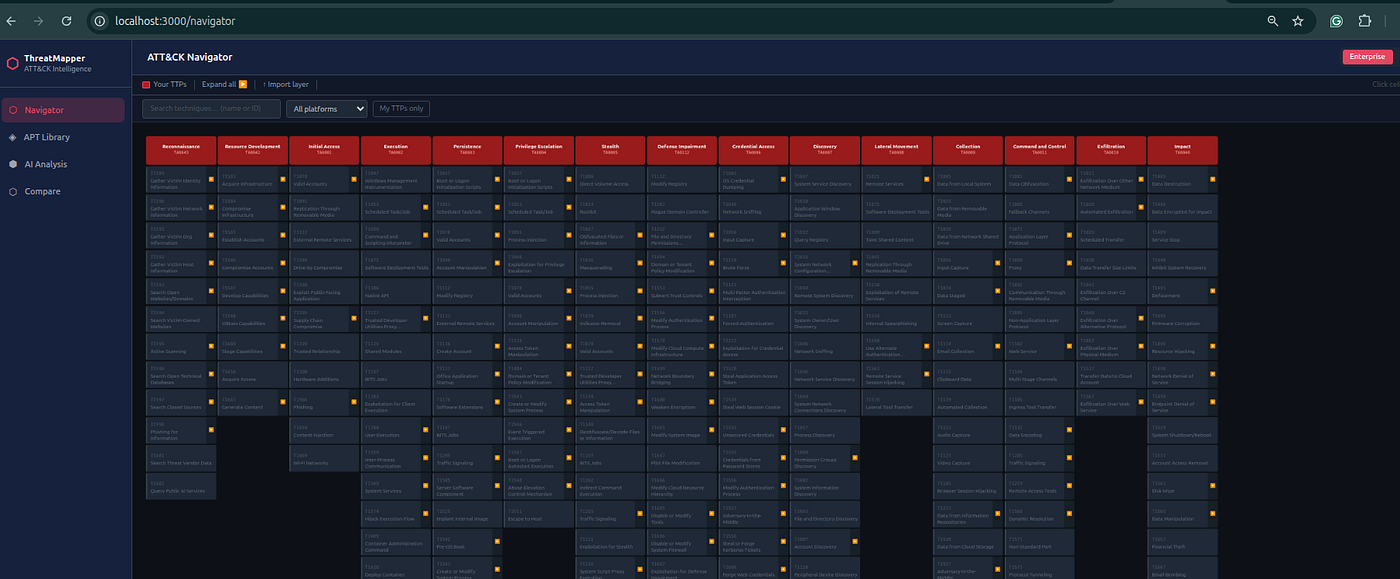Screen dimensions: 1400x579
Task: Expand Process Injection under Privilege Escalation
Action: point(569,235)
